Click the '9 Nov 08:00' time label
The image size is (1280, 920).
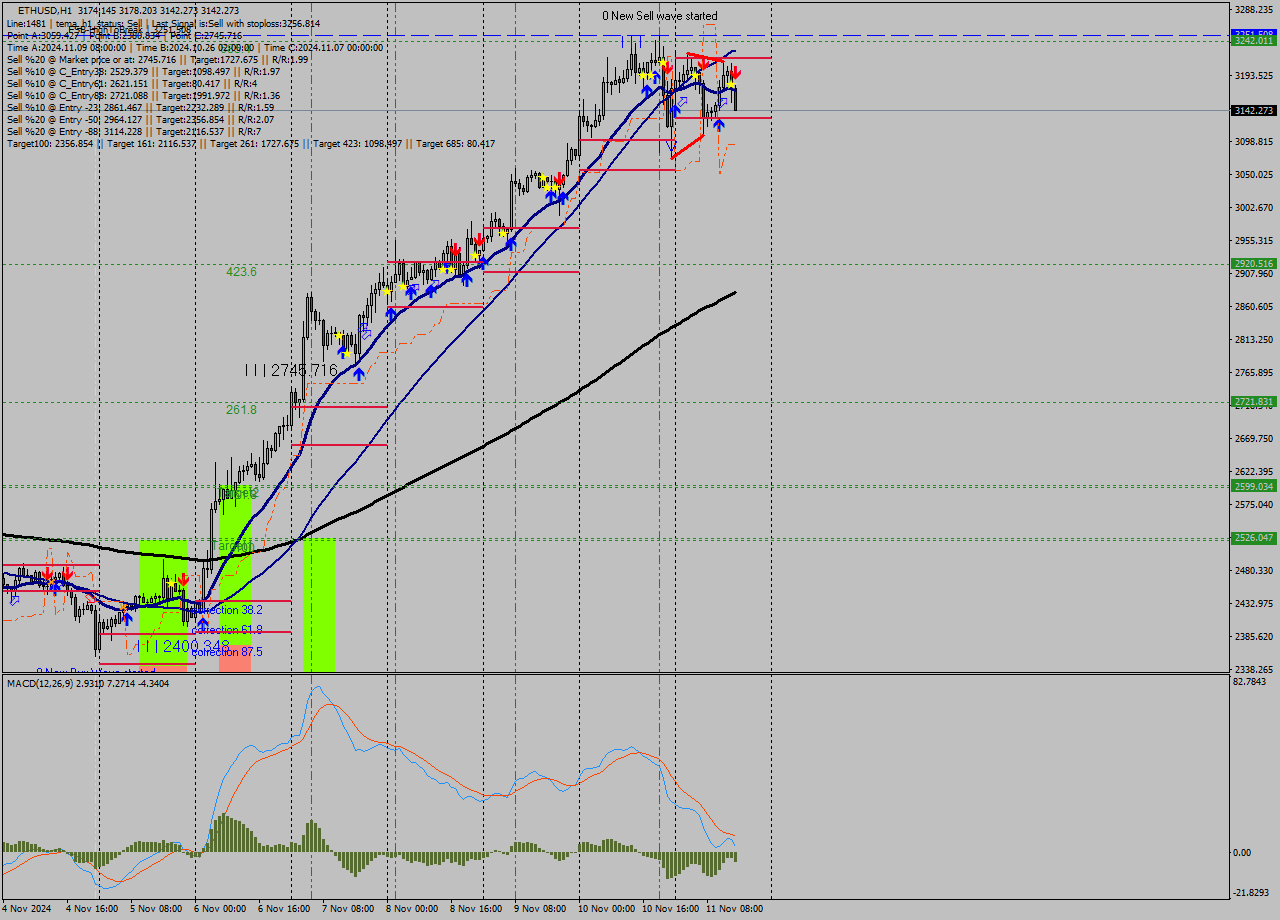coord(541,909)
